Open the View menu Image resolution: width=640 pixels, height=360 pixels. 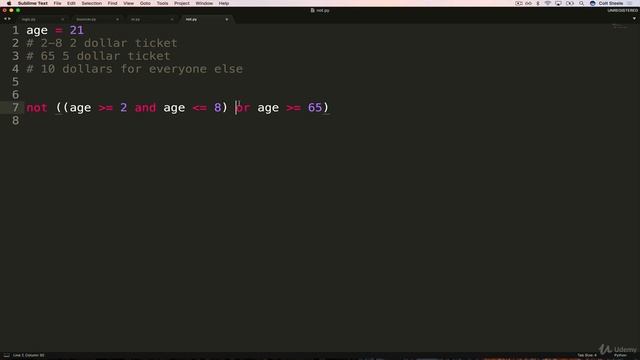click(128, 3)
